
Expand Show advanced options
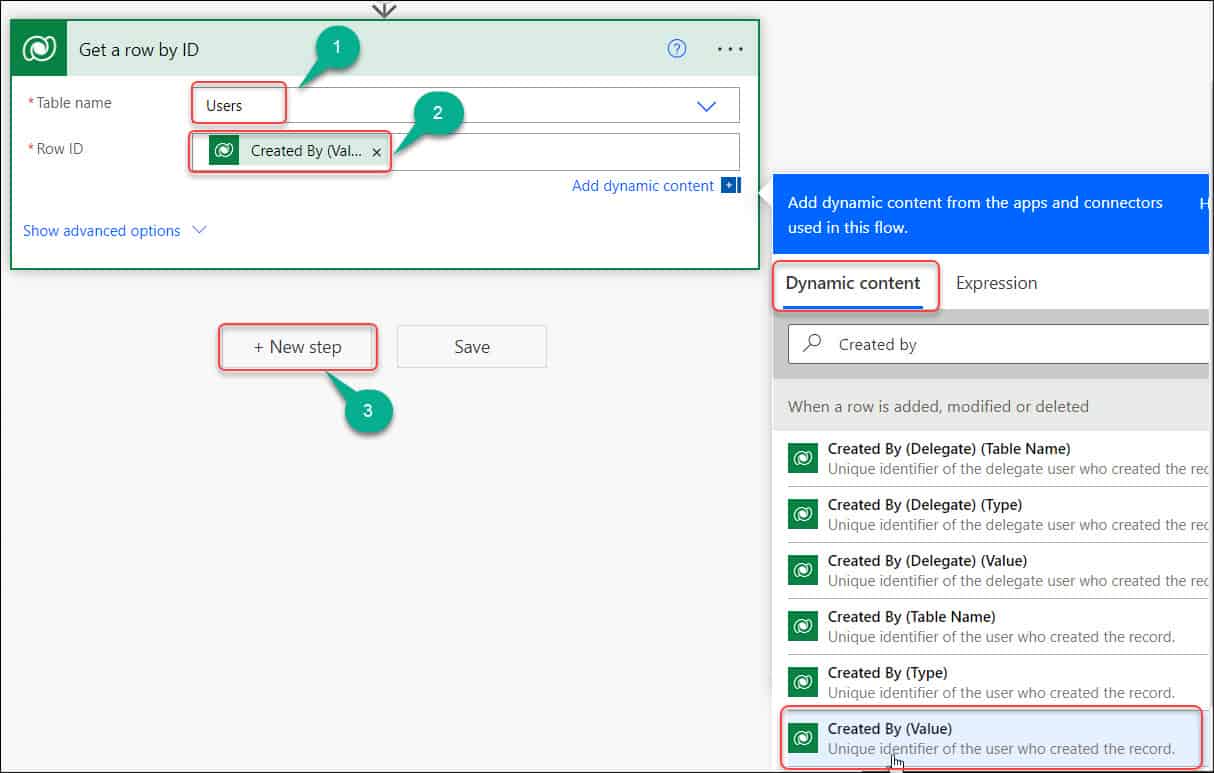114,231
